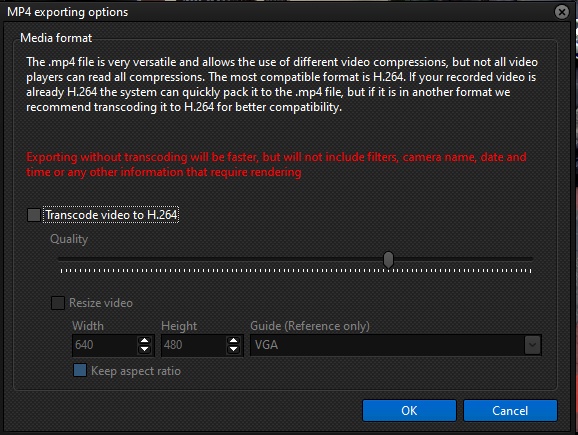Open the Guide dropdown arrow
Viewport: 578px width, 435px height.
pyautogui.click(x=532, y=345)
